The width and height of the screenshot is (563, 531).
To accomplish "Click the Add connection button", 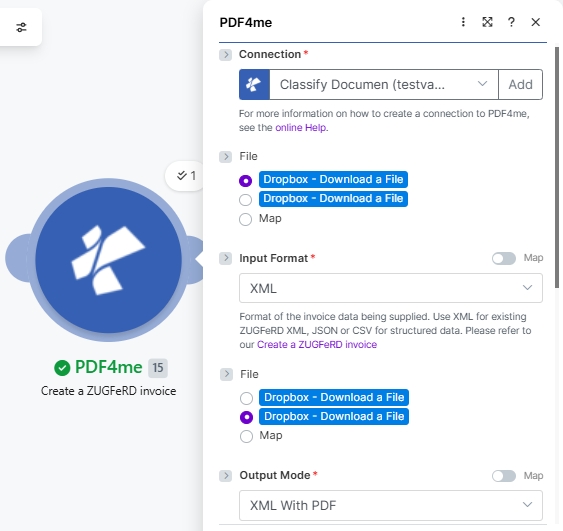I will [521, 85].
